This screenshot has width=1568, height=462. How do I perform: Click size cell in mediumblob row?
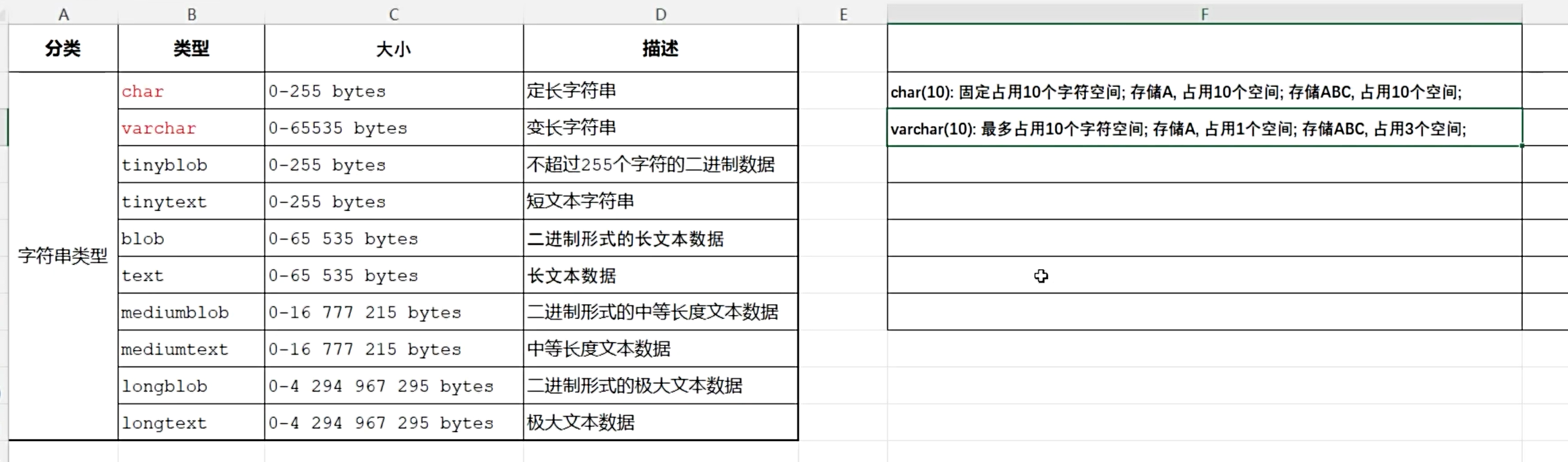coord(394,312)
